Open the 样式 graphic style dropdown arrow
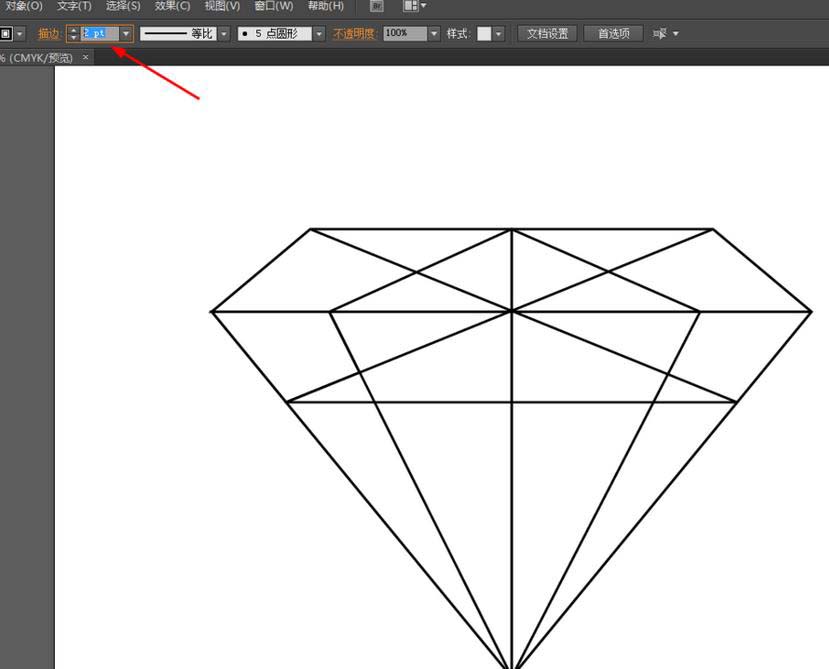This screenshot has width=829, height=669. tap(499, 34)
